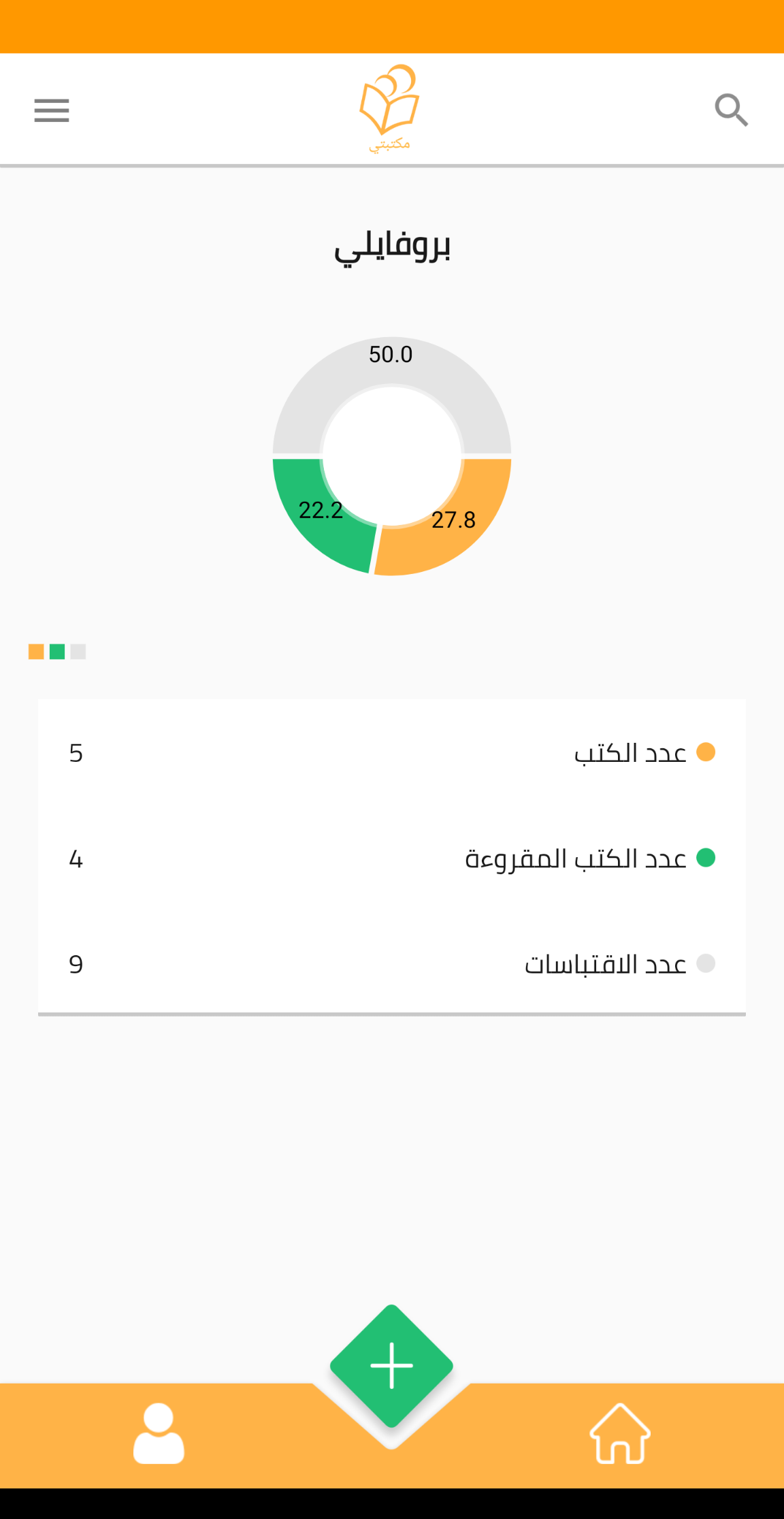784x1519 pixels.
Task: Open the عدد الاقتباسات row label
Action: [605, 964]
